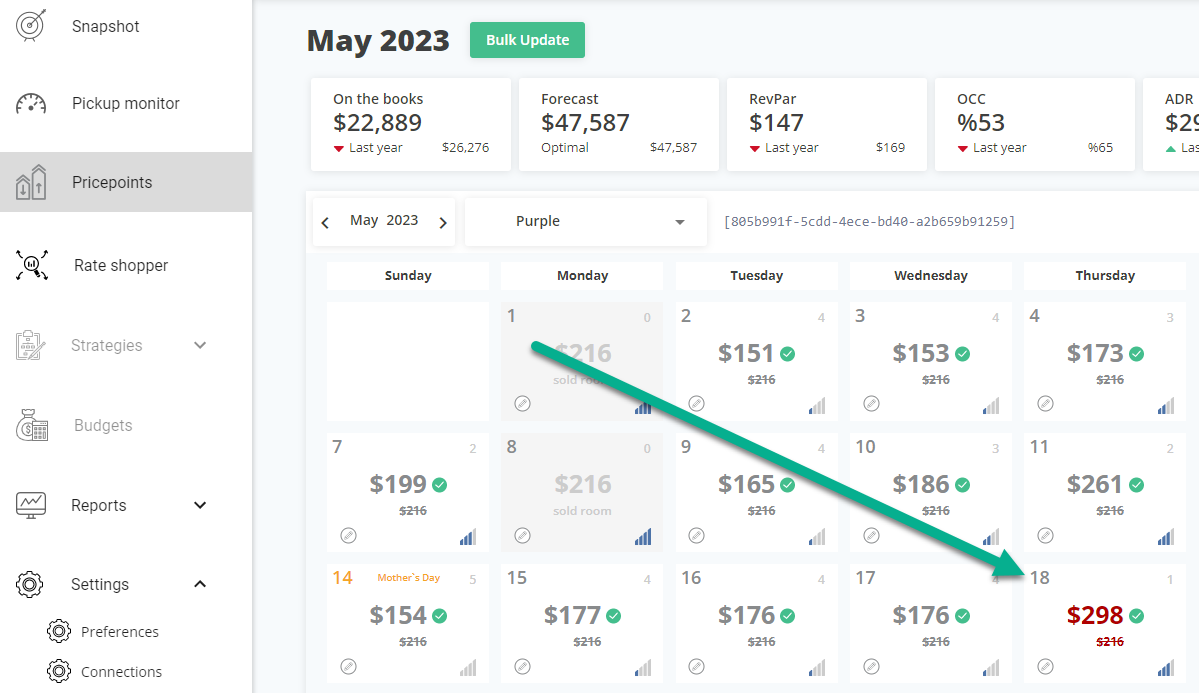The image size is (1199, 693).
Task: Open Pickup monitor from the sidebar
Action: click(125, 103)
